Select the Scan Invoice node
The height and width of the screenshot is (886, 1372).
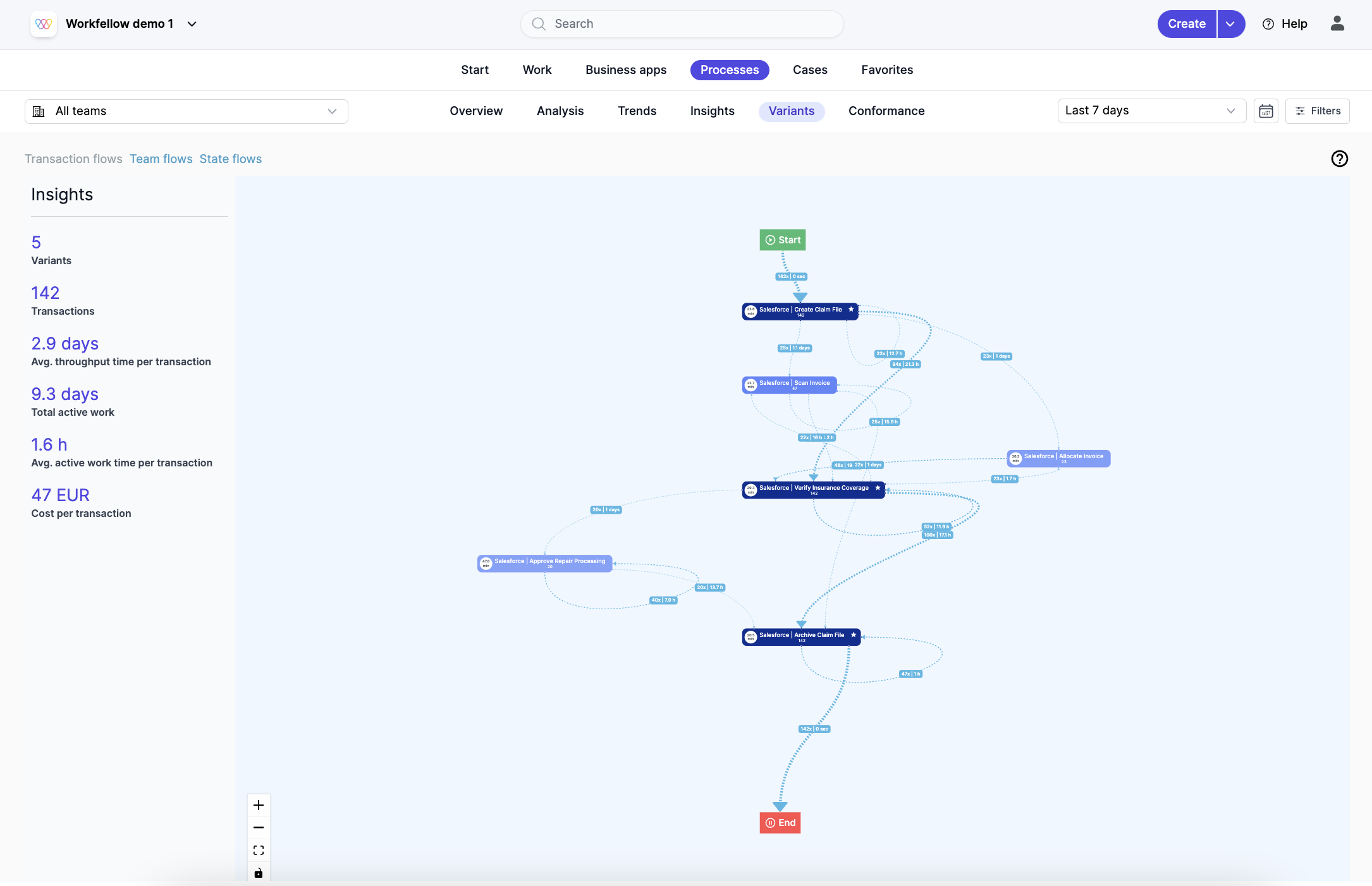tap(790, 385)
